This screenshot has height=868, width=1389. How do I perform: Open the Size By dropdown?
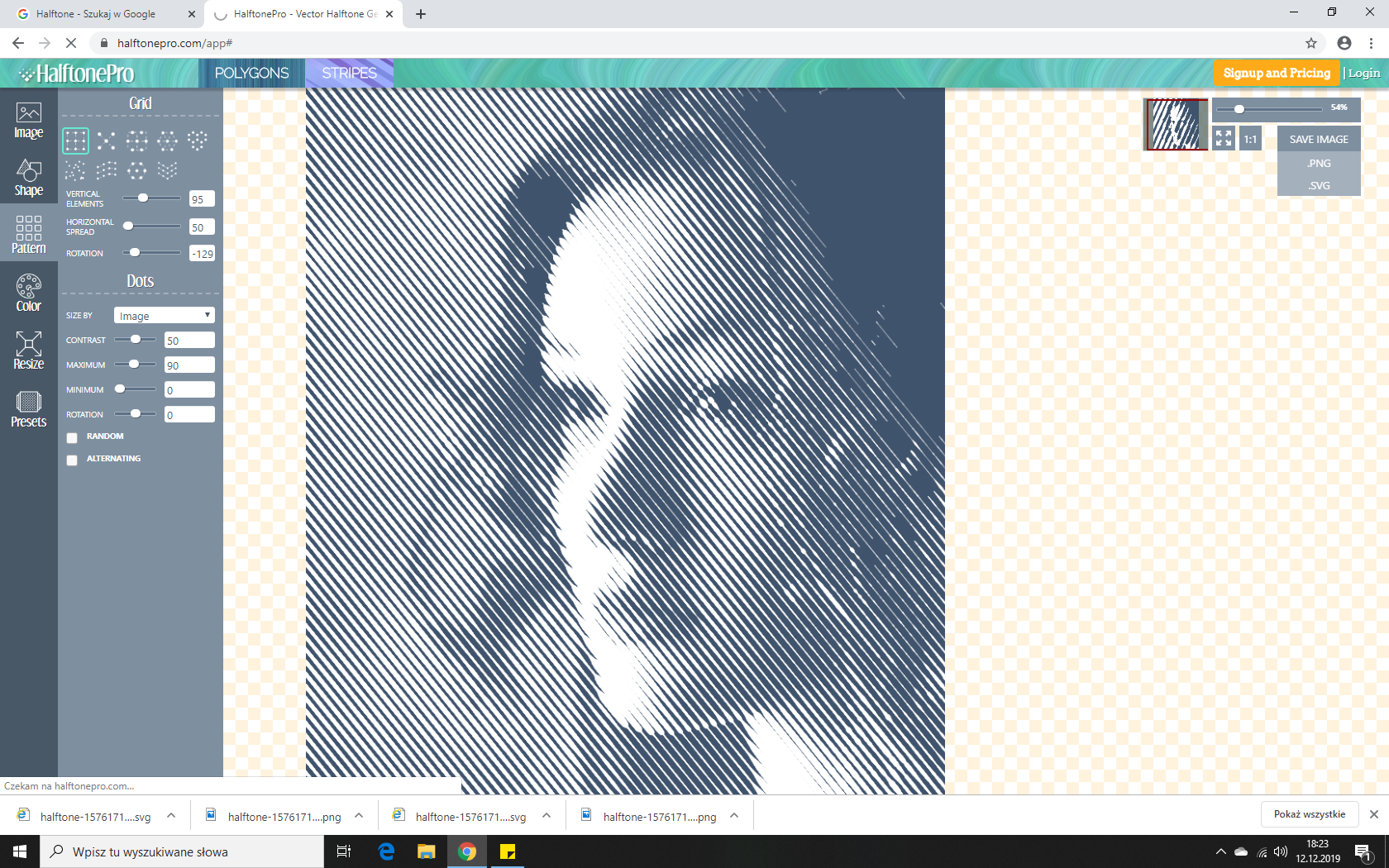pos(164,316)
